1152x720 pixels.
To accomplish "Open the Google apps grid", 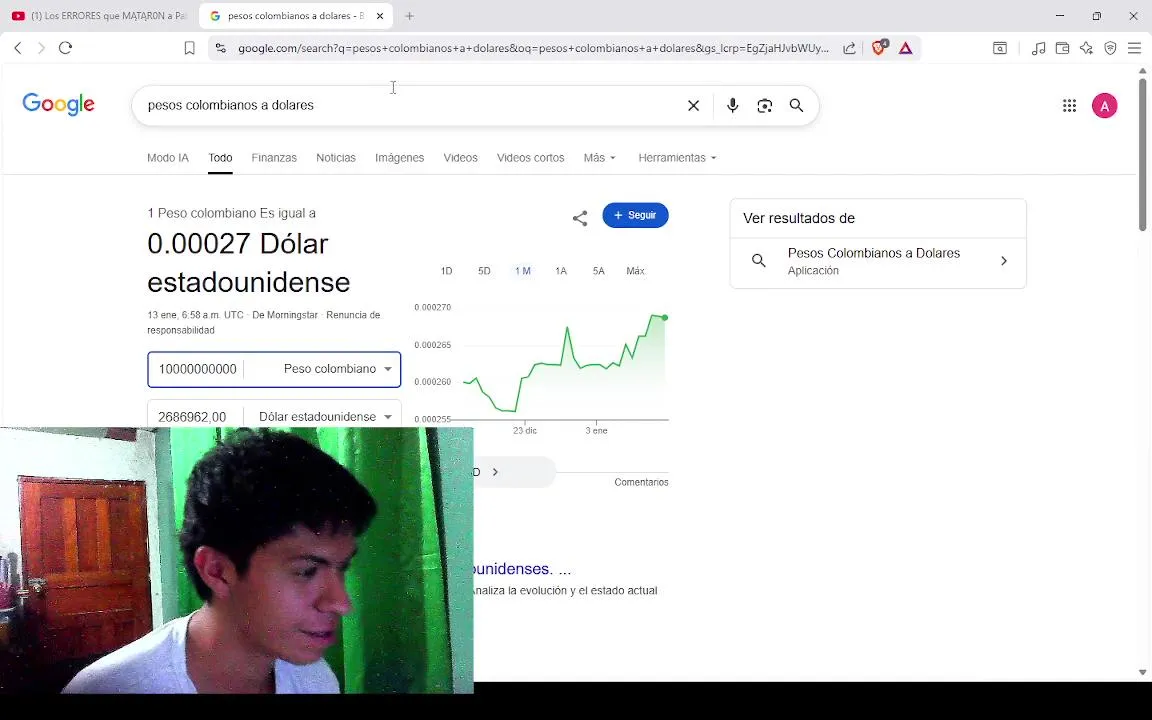I will click(x=1069, y=106).
